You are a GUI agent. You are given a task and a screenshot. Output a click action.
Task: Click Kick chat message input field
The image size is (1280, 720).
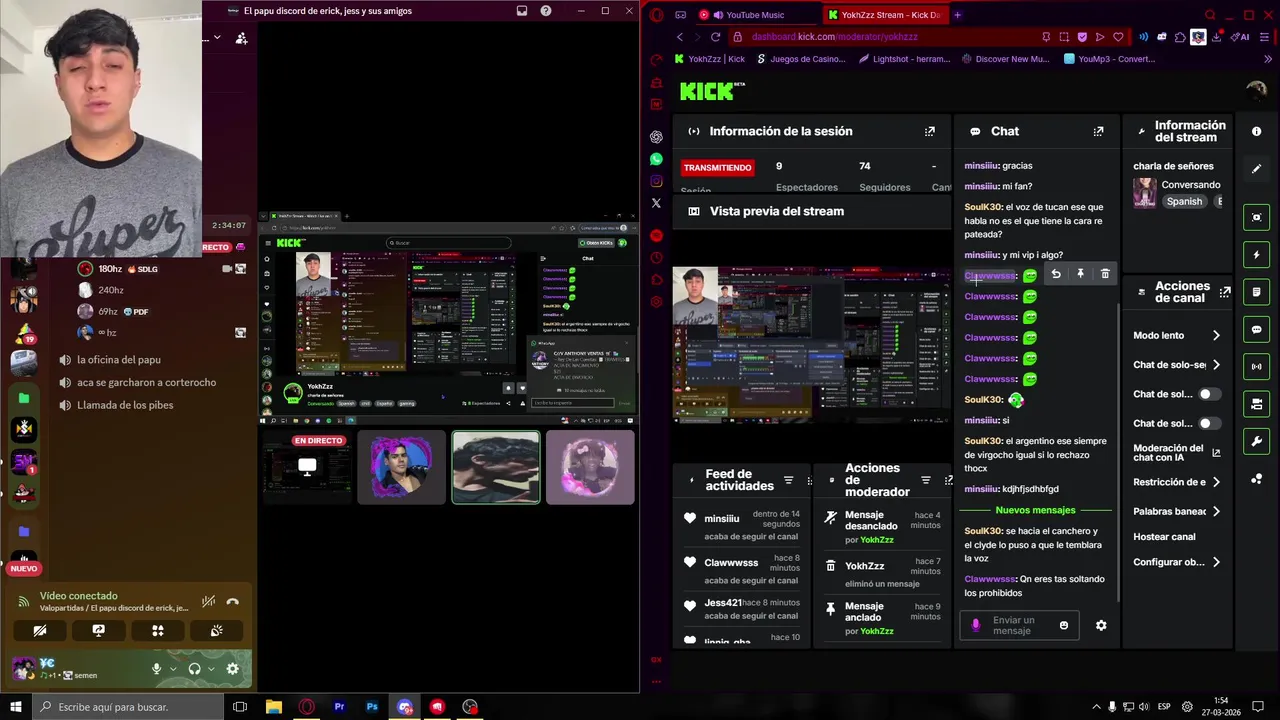pos(1020,625)
